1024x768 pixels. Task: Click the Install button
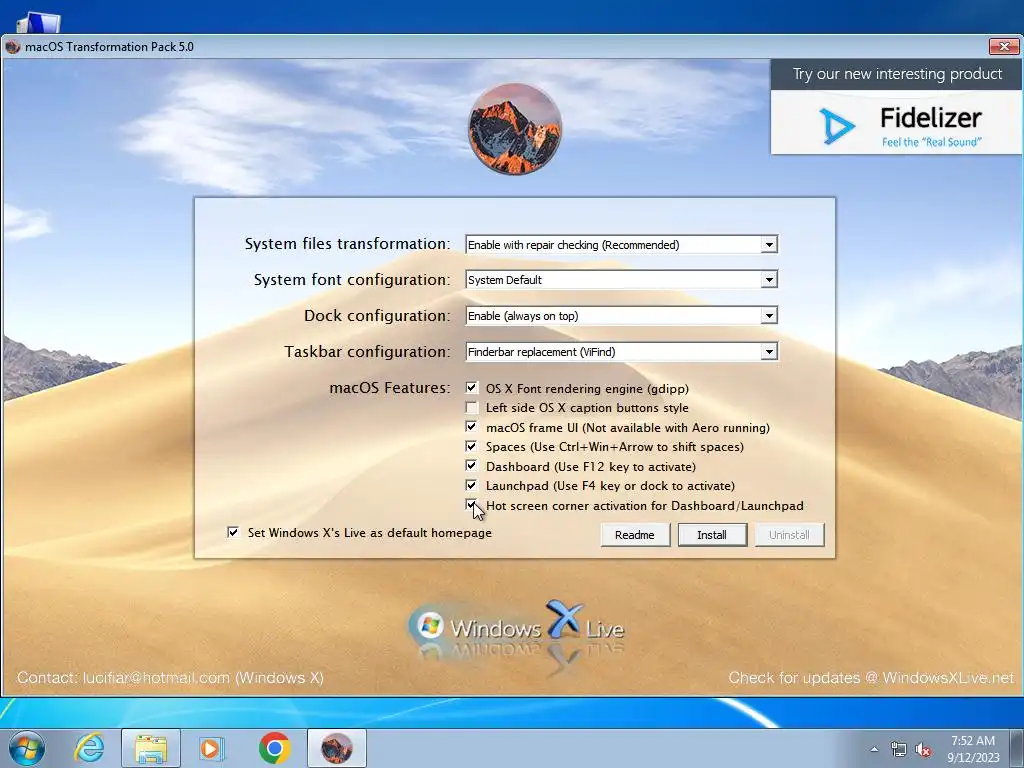[712, 535]
